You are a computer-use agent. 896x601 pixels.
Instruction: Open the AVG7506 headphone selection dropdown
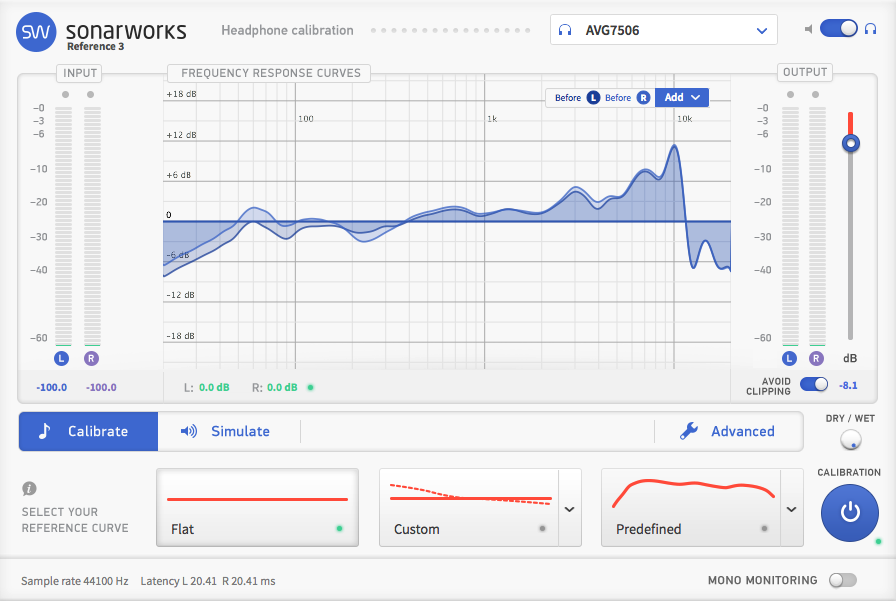(664, 30)
